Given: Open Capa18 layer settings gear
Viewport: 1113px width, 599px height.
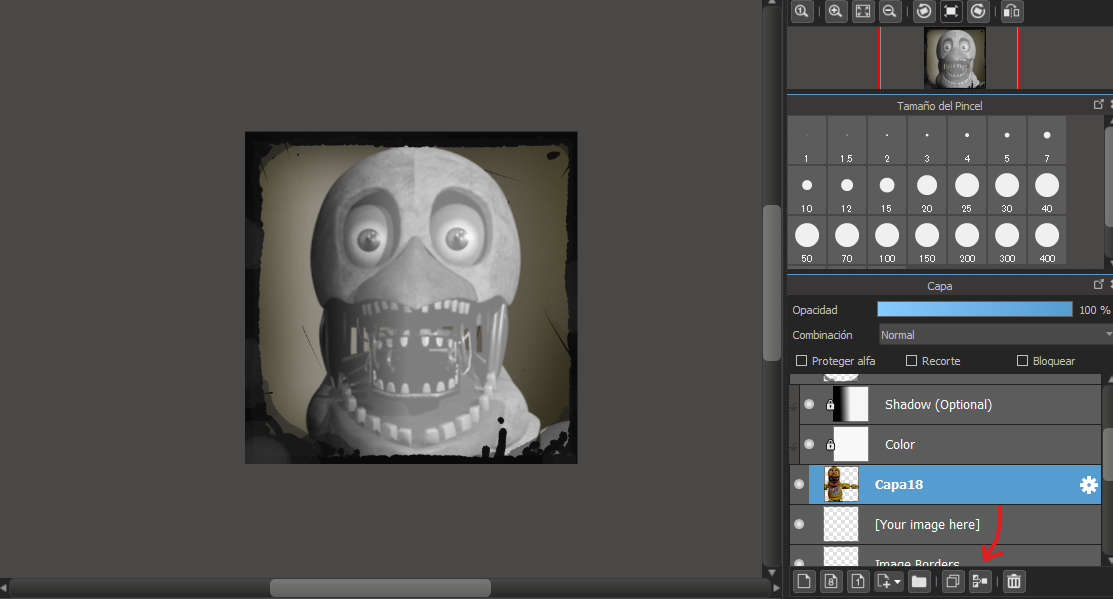Looking at the screenshot, I should click(x=1088, y=485).
